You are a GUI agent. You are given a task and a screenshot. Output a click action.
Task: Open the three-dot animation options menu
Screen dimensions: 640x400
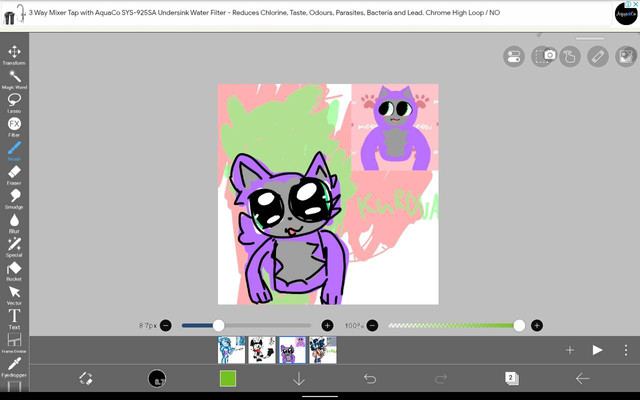pos(626,350)
